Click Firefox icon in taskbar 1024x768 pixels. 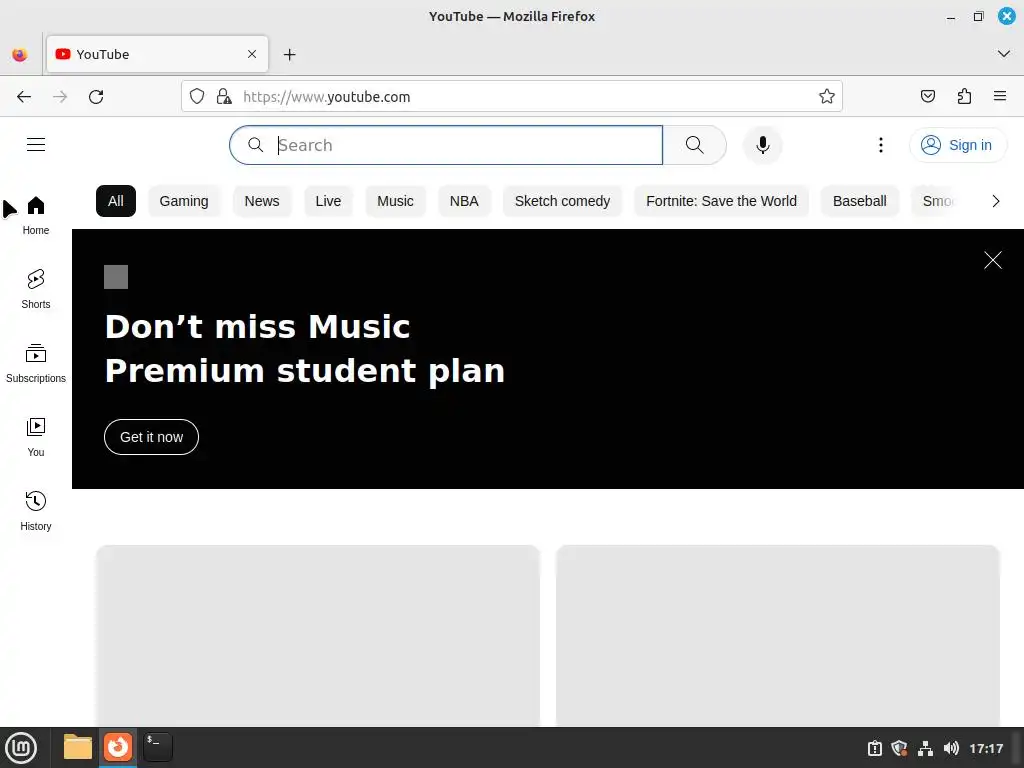pos(118,747)
